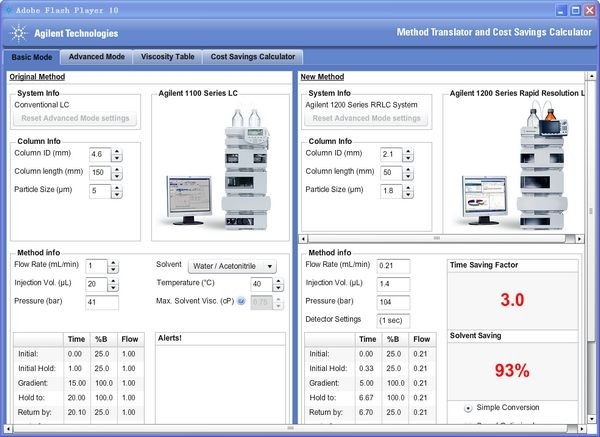The height and width of the screenshot is (437, 600).
Task: Decrease New Method Column length stepper
Action: coord(408,176)
